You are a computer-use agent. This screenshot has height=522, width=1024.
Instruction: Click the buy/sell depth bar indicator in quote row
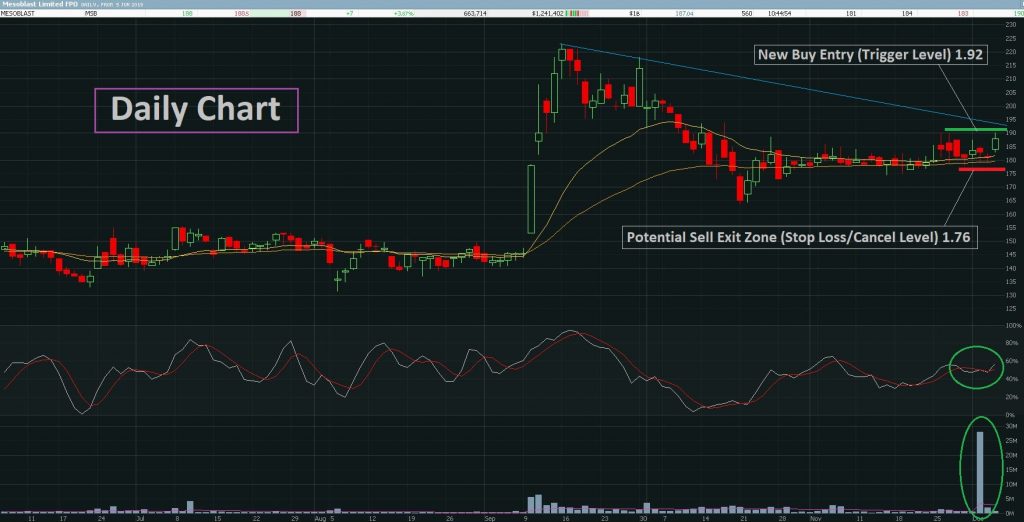click(577, 13)
